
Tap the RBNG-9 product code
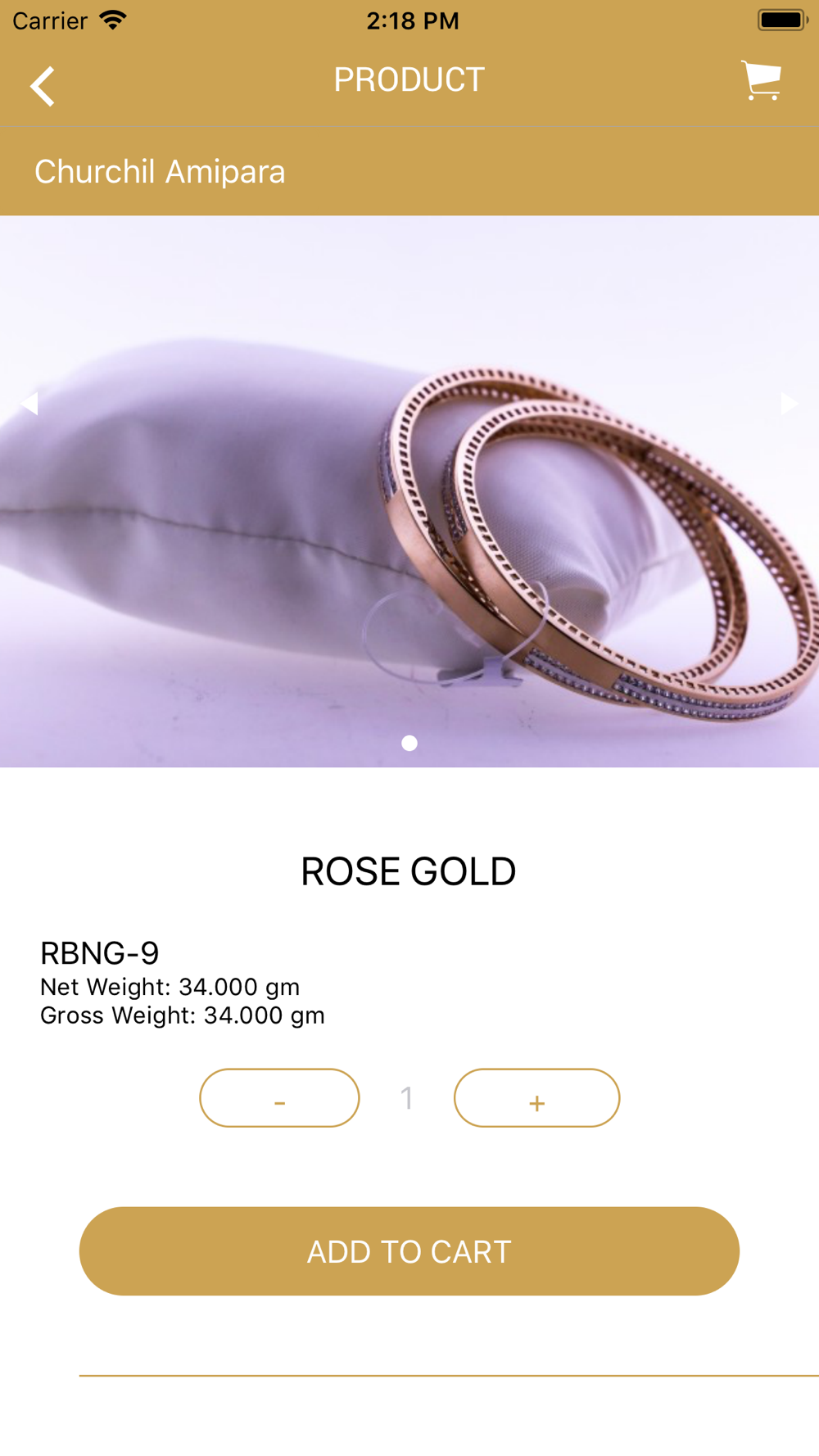(x=99, y=952)
